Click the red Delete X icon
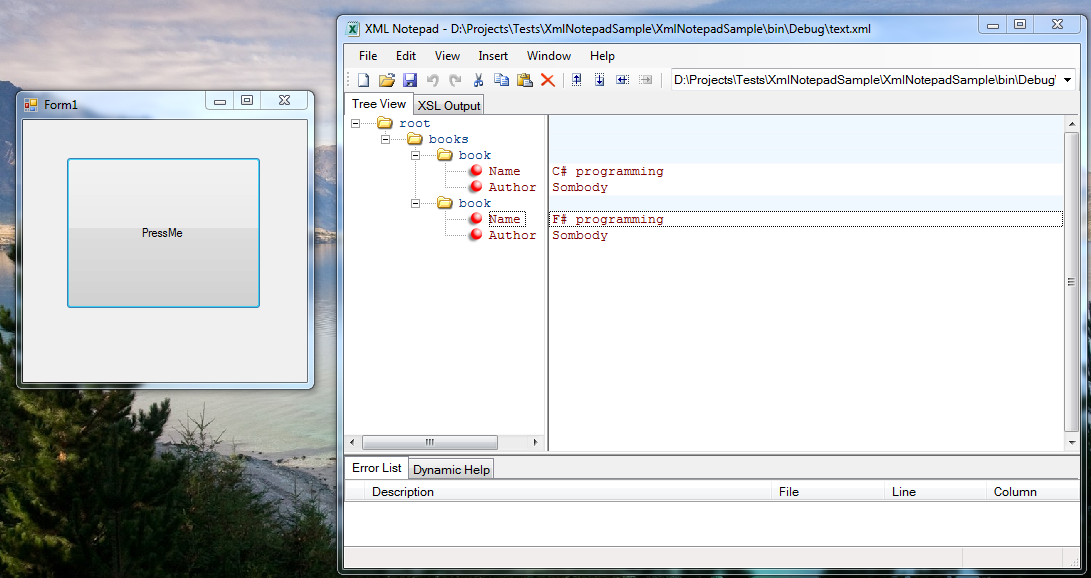The height and width of the screenshot is (578, 1091). (x=548, y=80)
